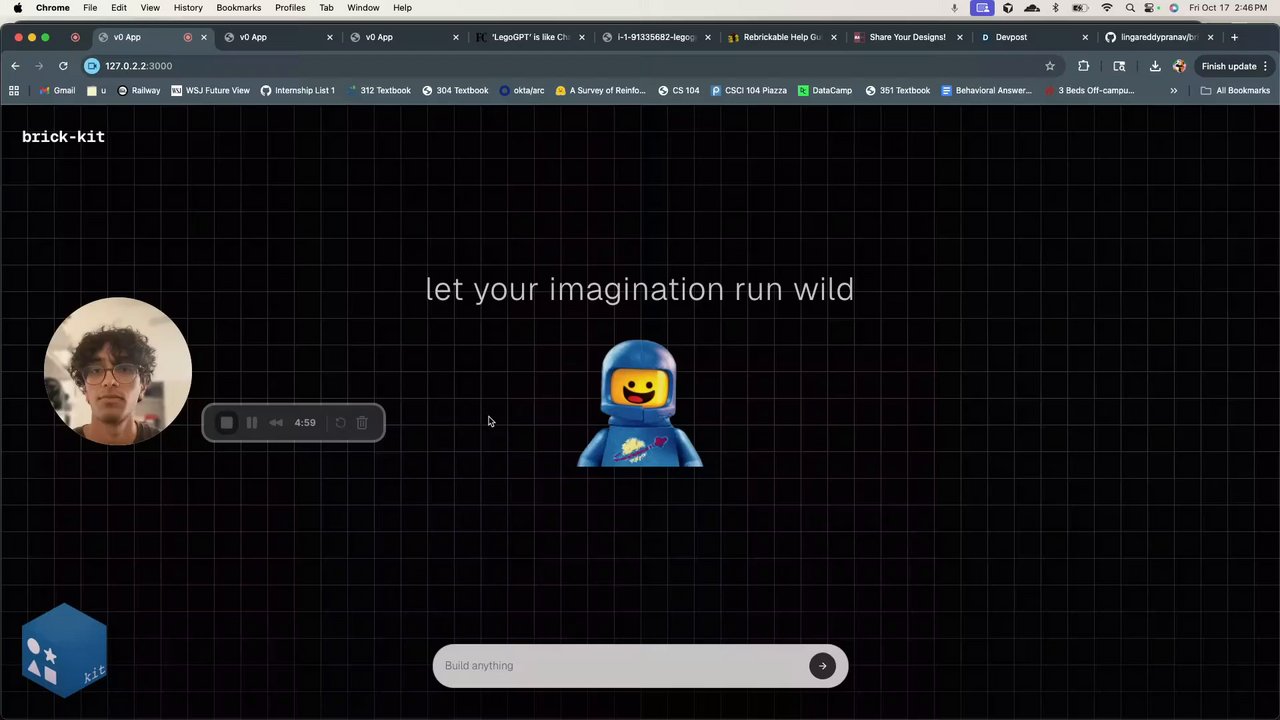Viewport: 1280px width, 720px height.
Task: Open Spotlight search in the menu bar
Action: tap(1131, 8)
